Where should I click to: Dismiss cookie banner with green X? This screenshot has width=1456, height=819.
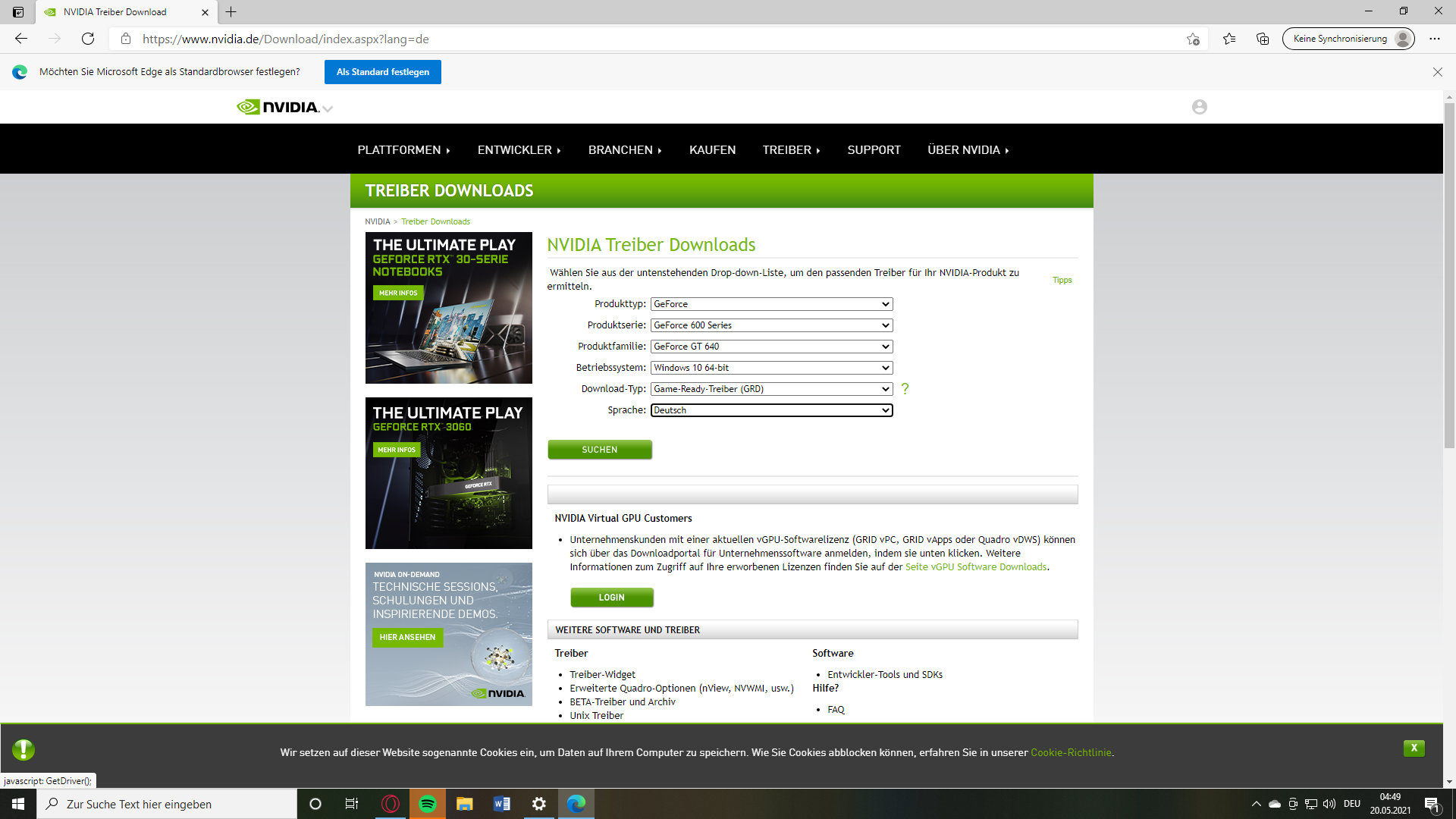[1414, 748]
